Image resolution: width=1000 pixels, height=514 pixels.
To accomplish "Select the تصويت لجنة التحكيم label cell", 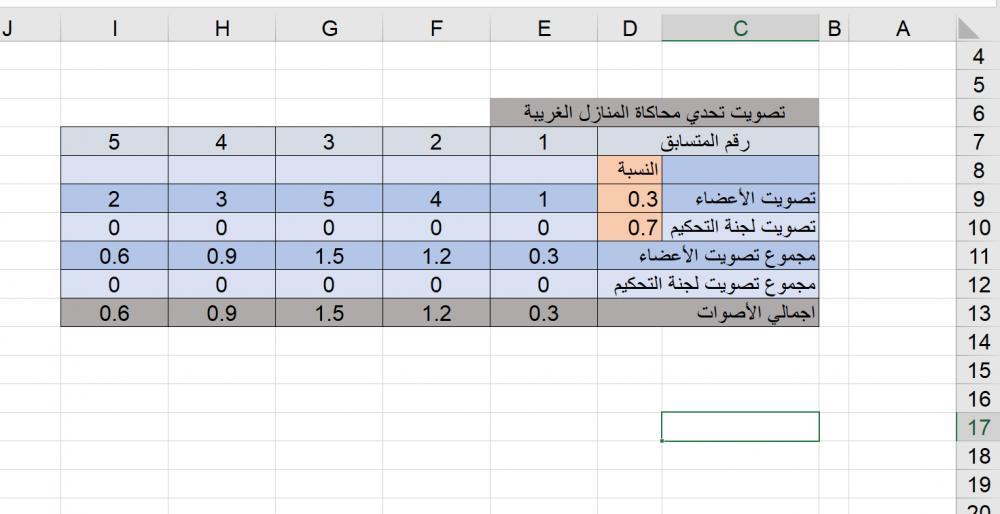I will pos(740,227).
